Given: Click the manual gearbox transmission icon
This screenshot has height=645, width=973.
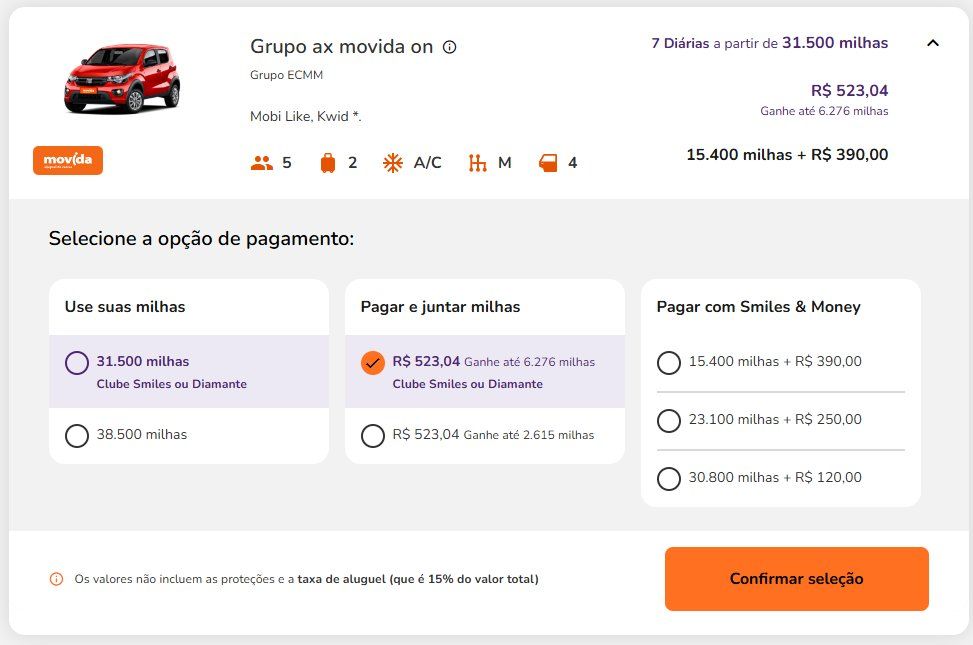Looking at the screenshot, I should (x=477, y=163).
